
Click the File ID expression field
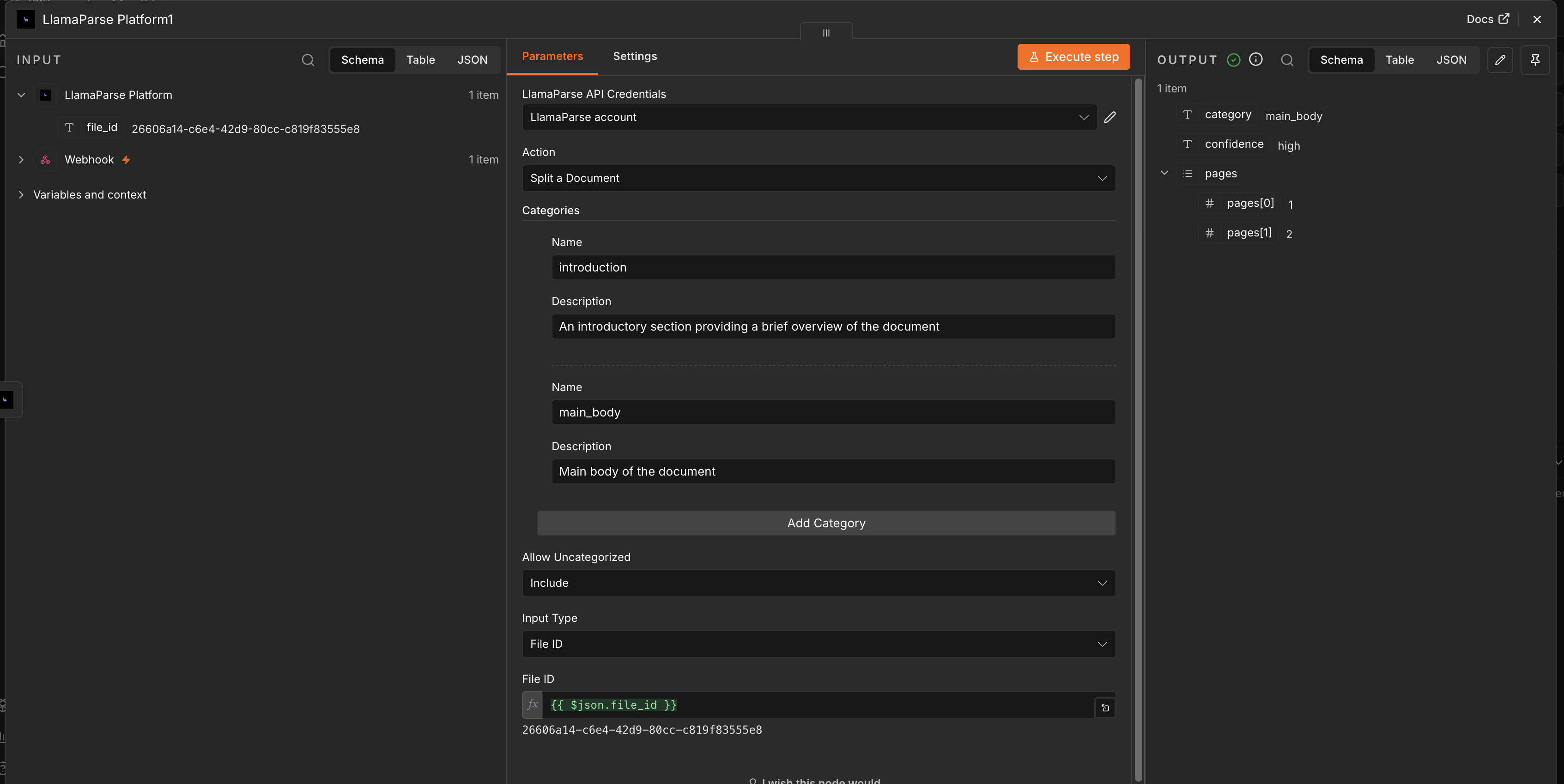click(818, 705)
